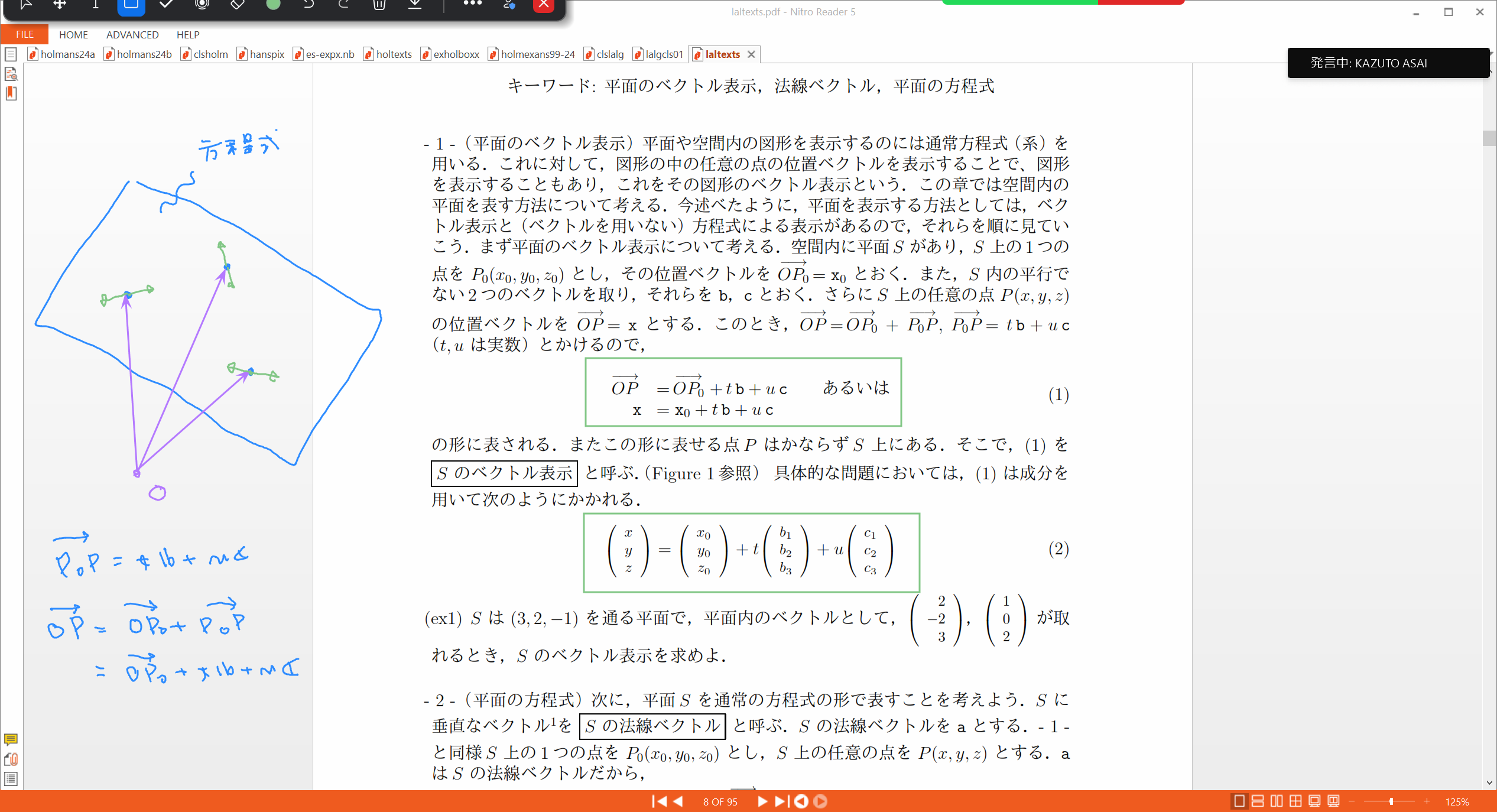The width and height of the screenshot is (1497, 812).
Task: Go to first page
Action: [659, 801]
